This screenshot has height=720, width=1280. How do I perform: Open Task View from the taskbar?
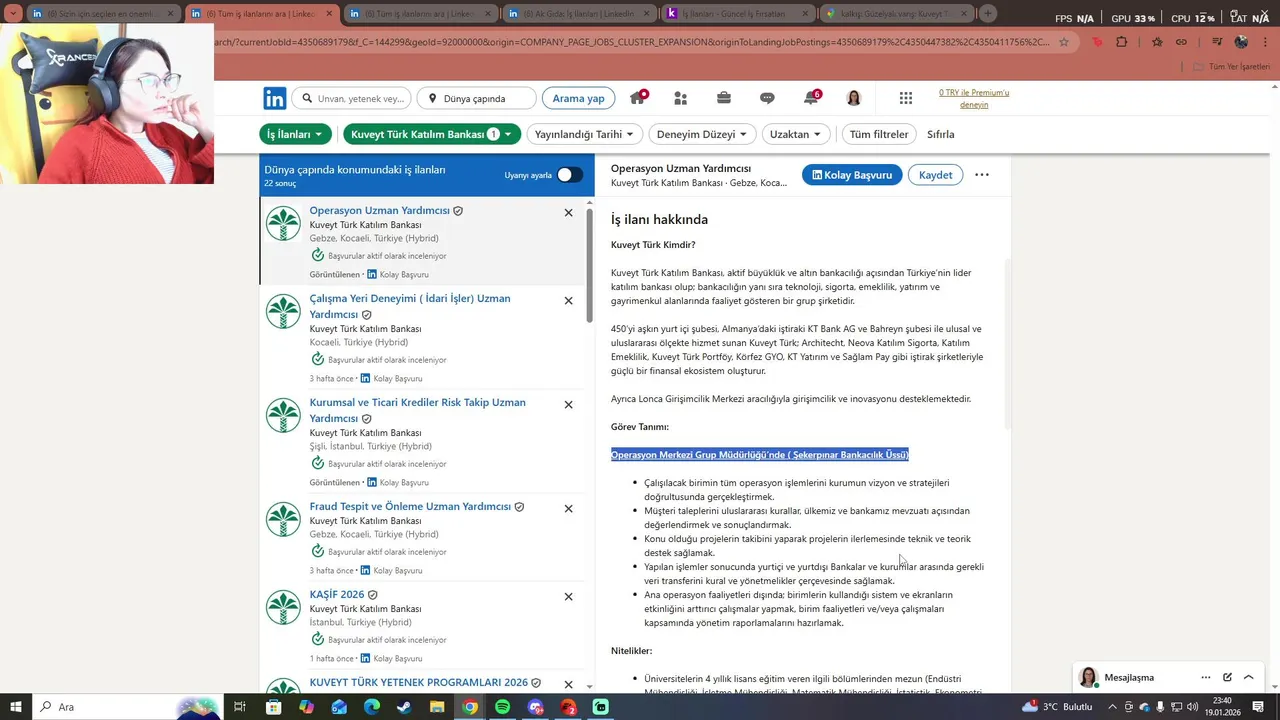[240, 707]
